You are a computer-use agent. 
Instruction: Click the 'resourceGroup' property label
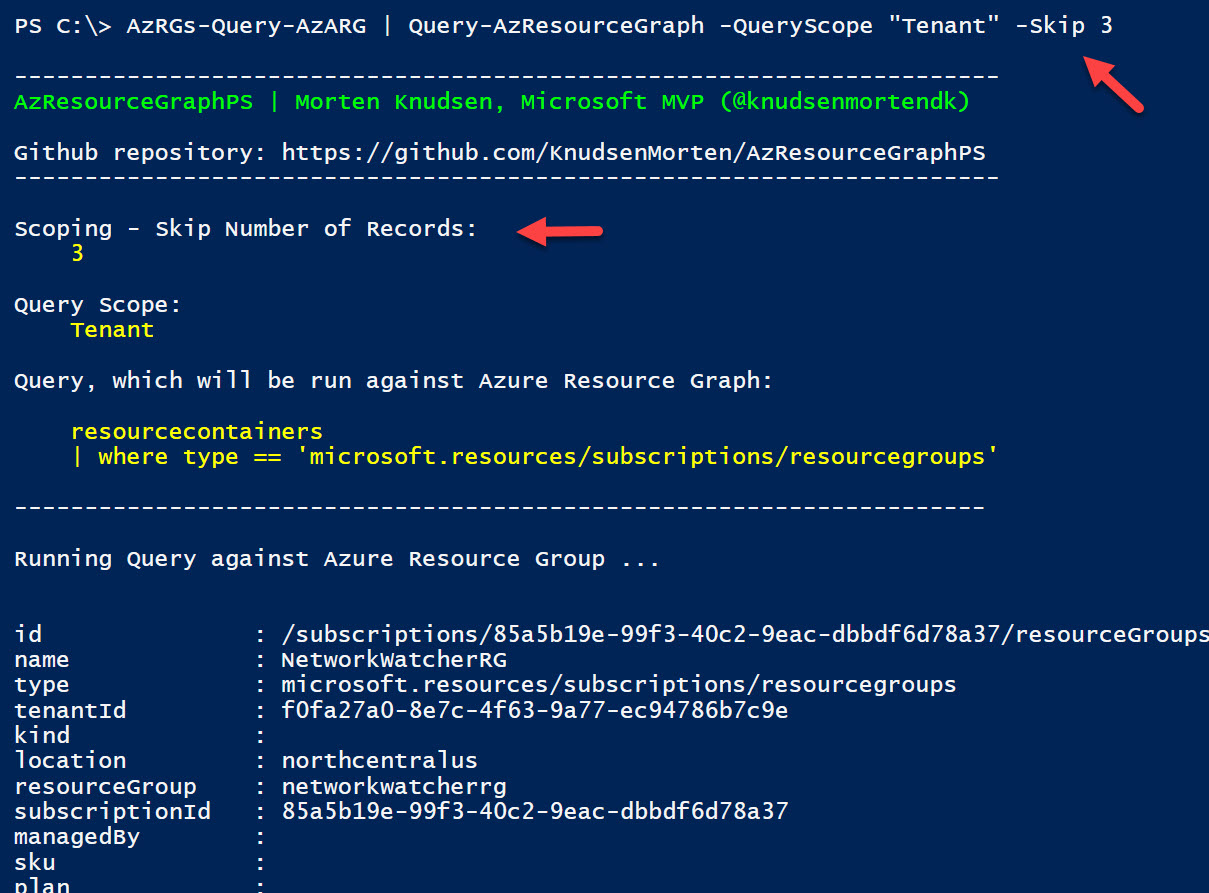point(105,787)
